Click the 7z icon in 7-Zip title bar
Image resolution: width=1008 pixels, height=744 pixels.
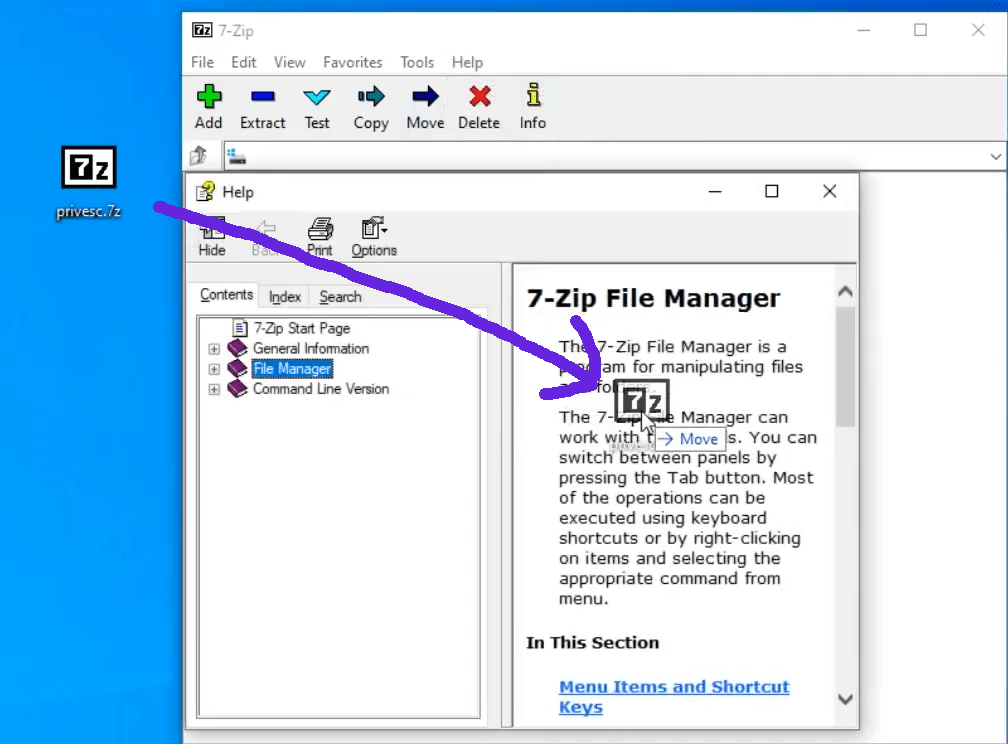pyautogui.click(x=202, y=30)
